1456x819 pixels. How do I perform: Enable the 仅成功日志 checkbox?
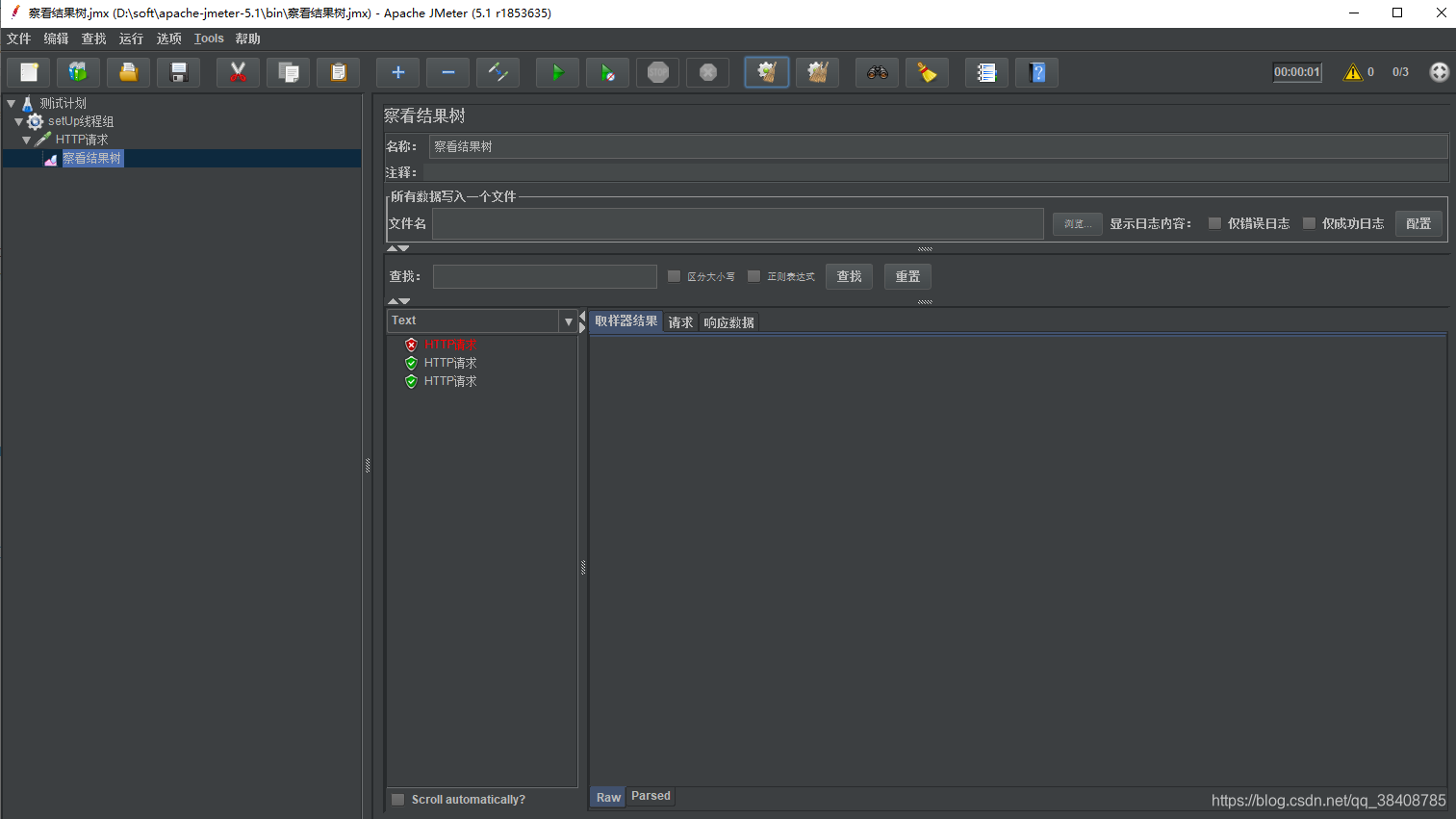(x=1309, y=223)
